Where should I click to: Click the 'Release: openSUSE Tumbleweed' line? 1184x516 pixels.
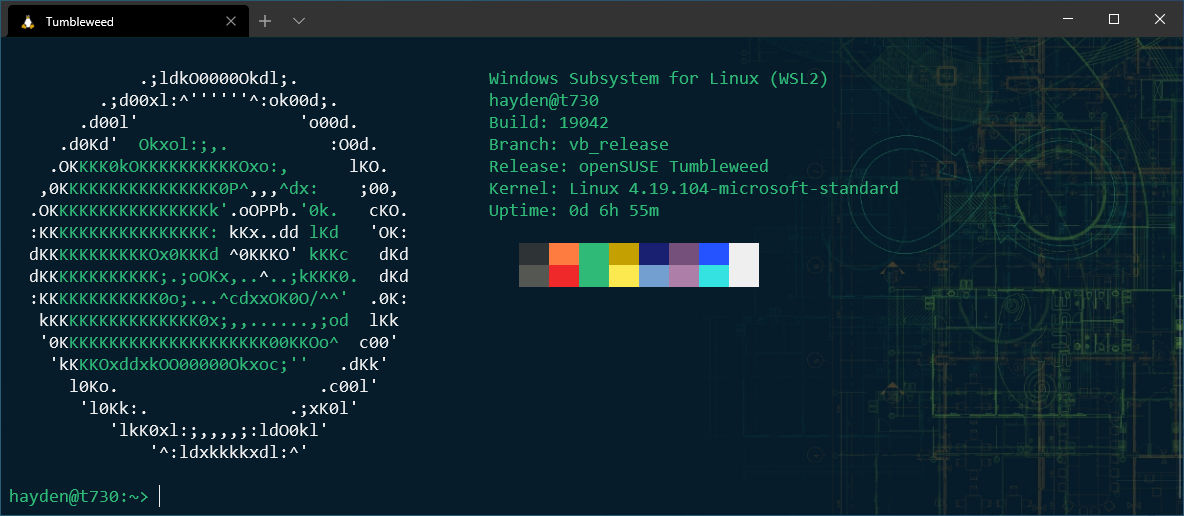(x=628, y=166)
